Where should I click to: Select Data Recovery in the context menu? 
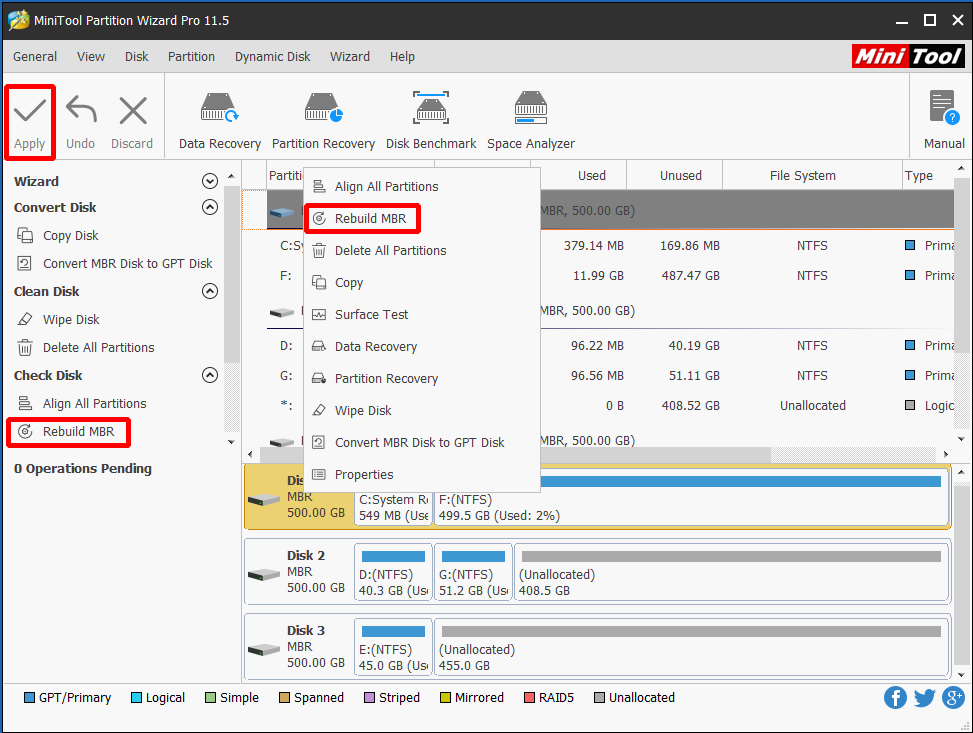click(x=421, y=346)
